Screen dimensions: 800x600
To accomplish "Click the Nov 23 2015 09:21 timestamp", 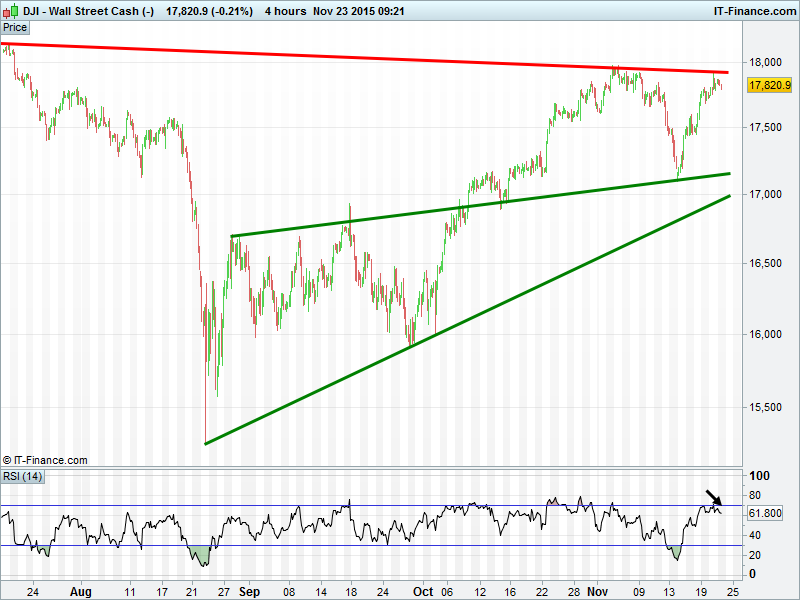I will (x=359, y=11).
